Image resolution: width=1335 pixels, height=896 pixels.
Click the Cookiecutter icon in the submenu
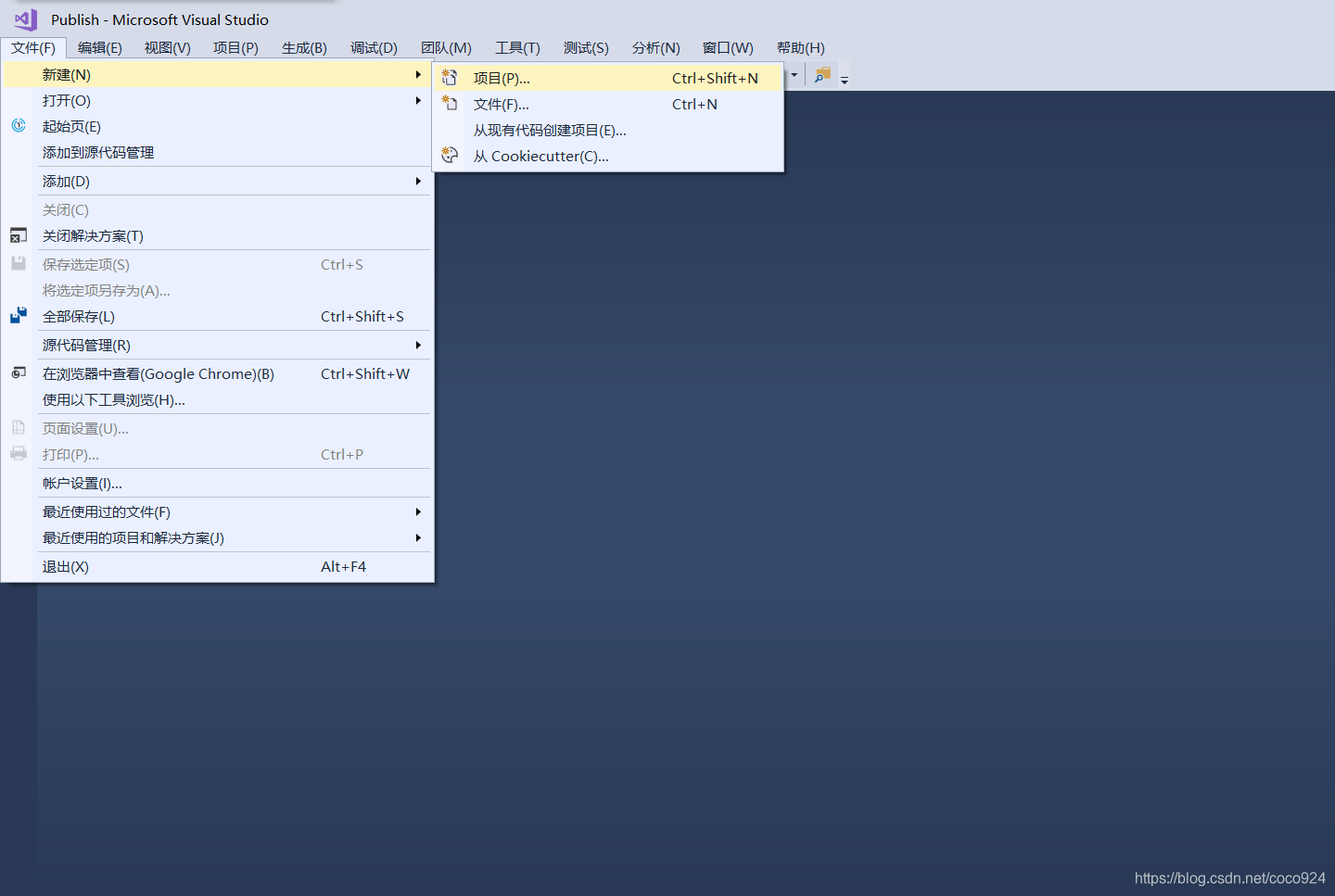pos(450,155)
